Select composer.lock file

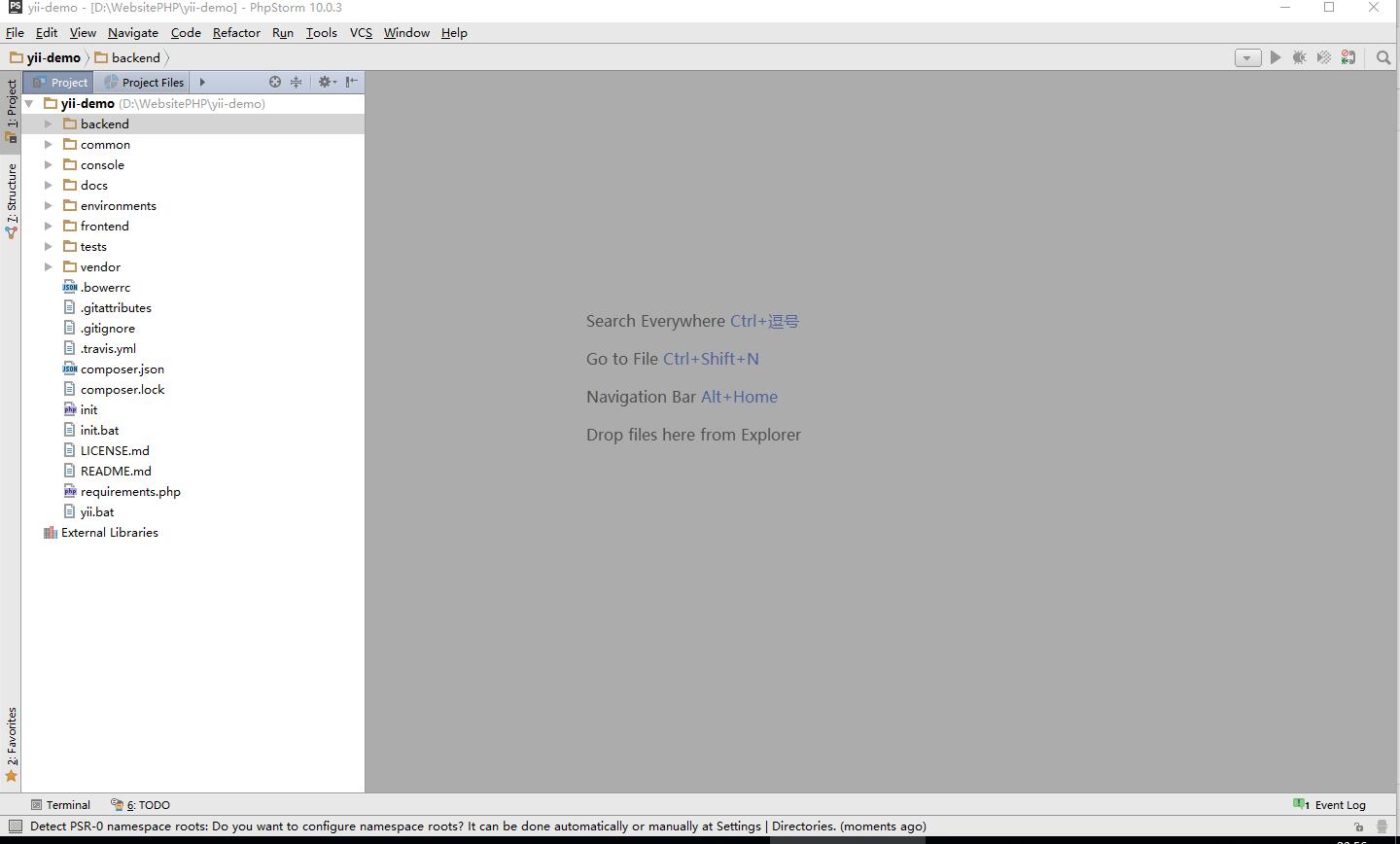coord(122,389)
